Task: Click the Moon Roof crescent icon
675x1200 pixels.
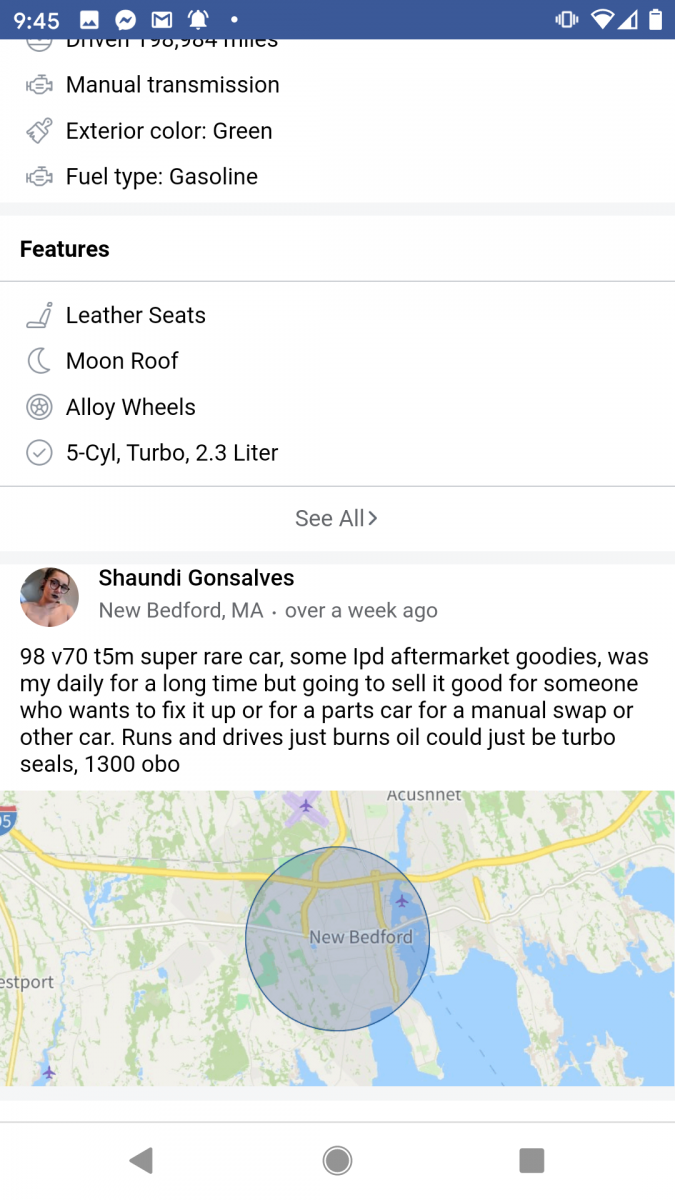Action: (38, 361)
